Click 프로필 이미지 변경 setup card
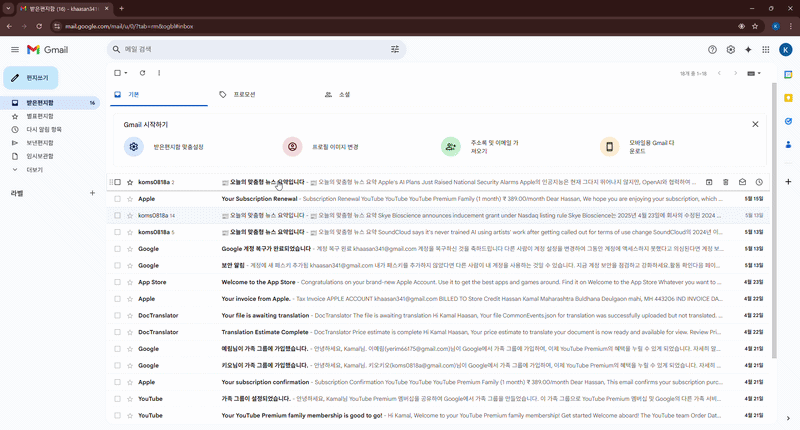800x430 pixels. pos(321,147)
